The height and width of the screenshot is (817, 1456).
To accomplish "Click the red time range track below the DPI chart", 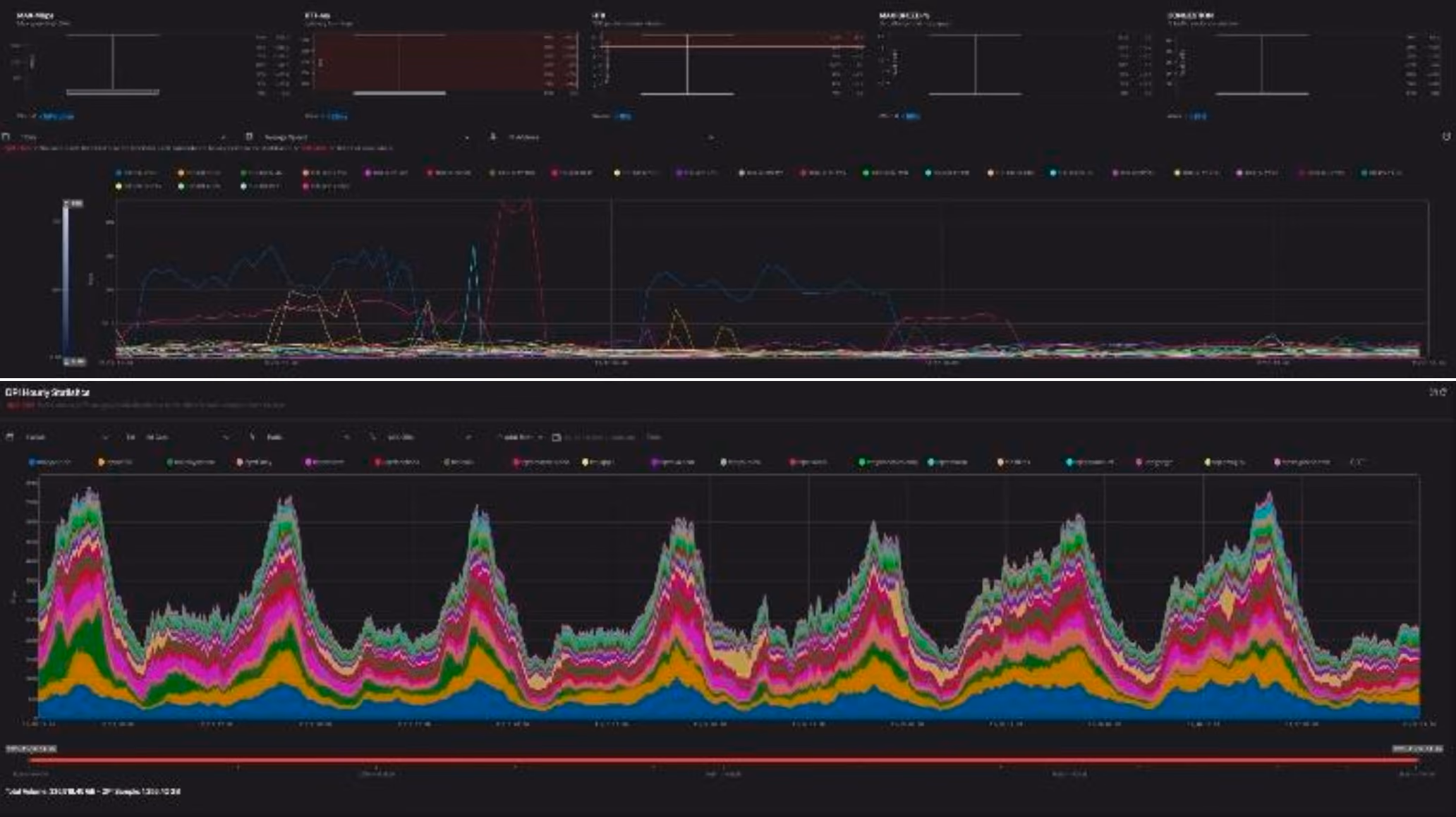I will click(x=724, y=761).
